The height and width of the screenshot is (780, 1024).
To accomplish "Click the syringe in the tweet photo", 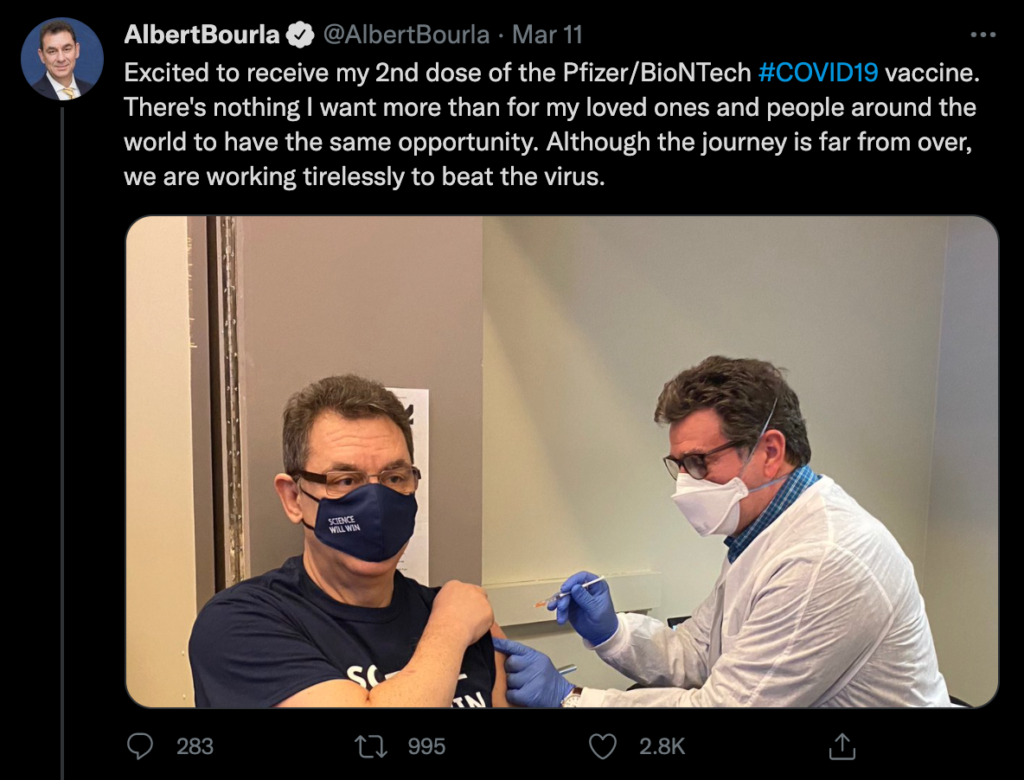I will [569, 591].
